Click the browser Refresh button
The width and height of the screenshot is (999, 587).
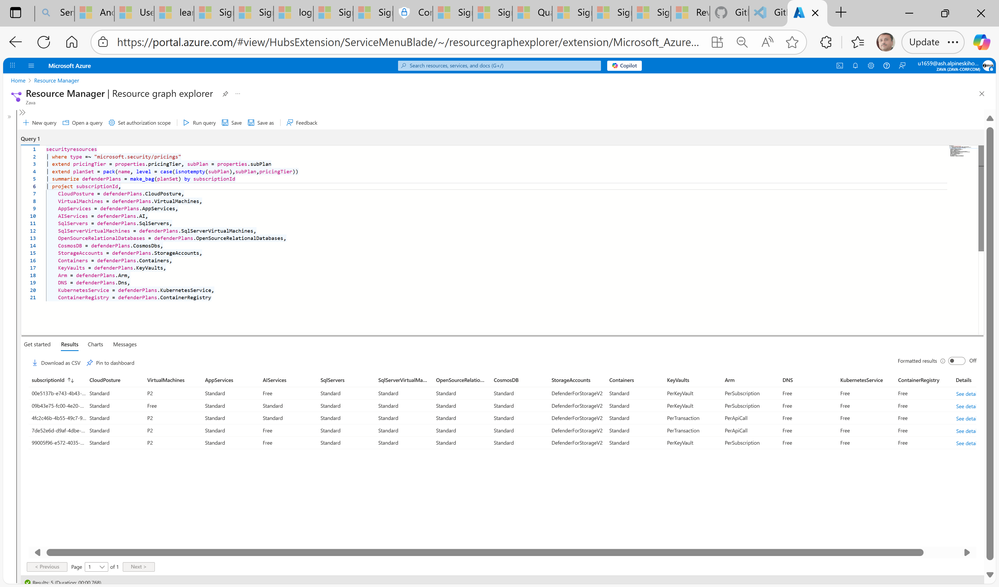(43, 42)
